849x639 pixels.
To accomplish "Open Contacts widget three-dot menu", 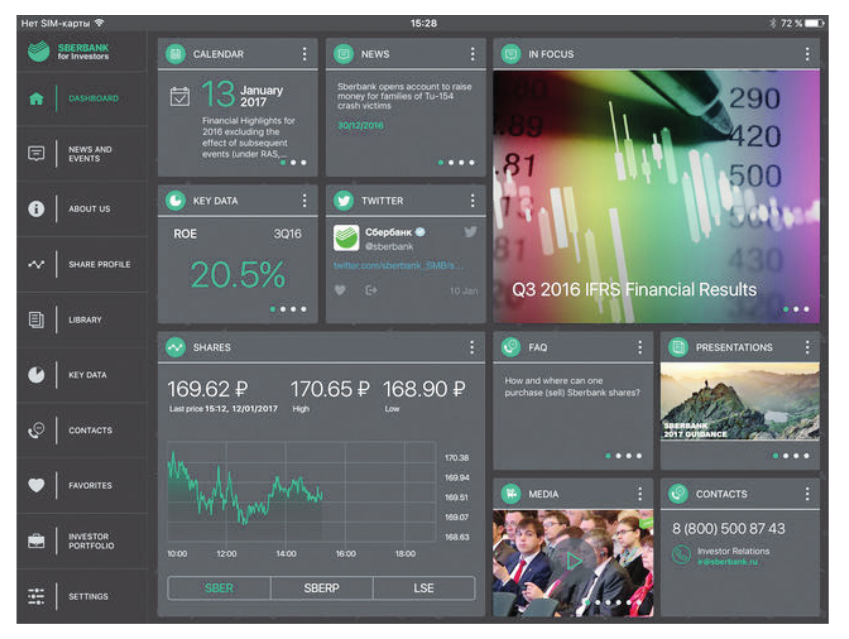I will 807,494.
